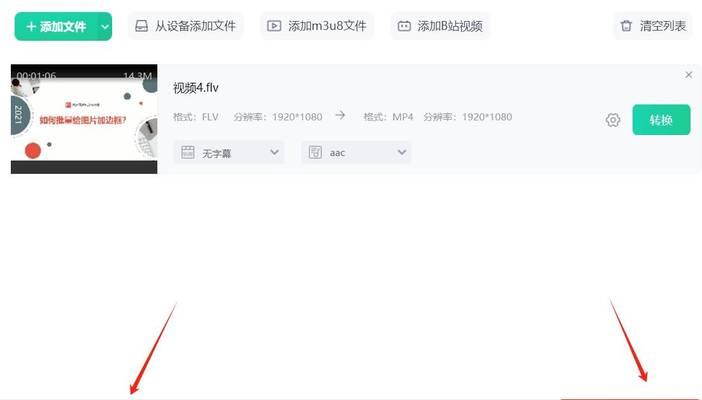702x400 pixels.
Task: Open output settings via the gear icon
Action: click(613, 120)
